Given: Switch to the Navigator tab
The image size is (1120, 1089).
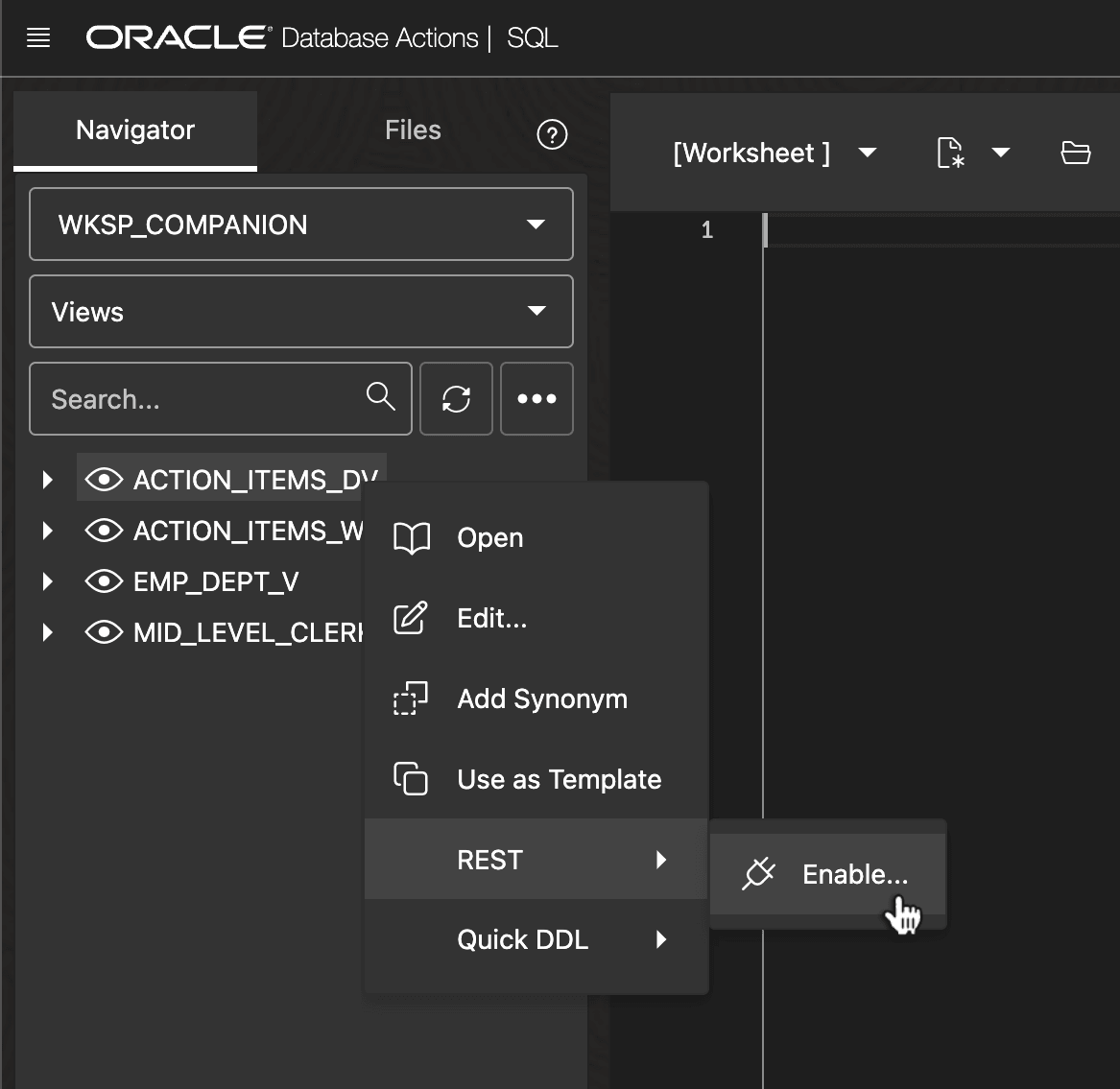Looking at the screenshot, I should pos(135,130).
